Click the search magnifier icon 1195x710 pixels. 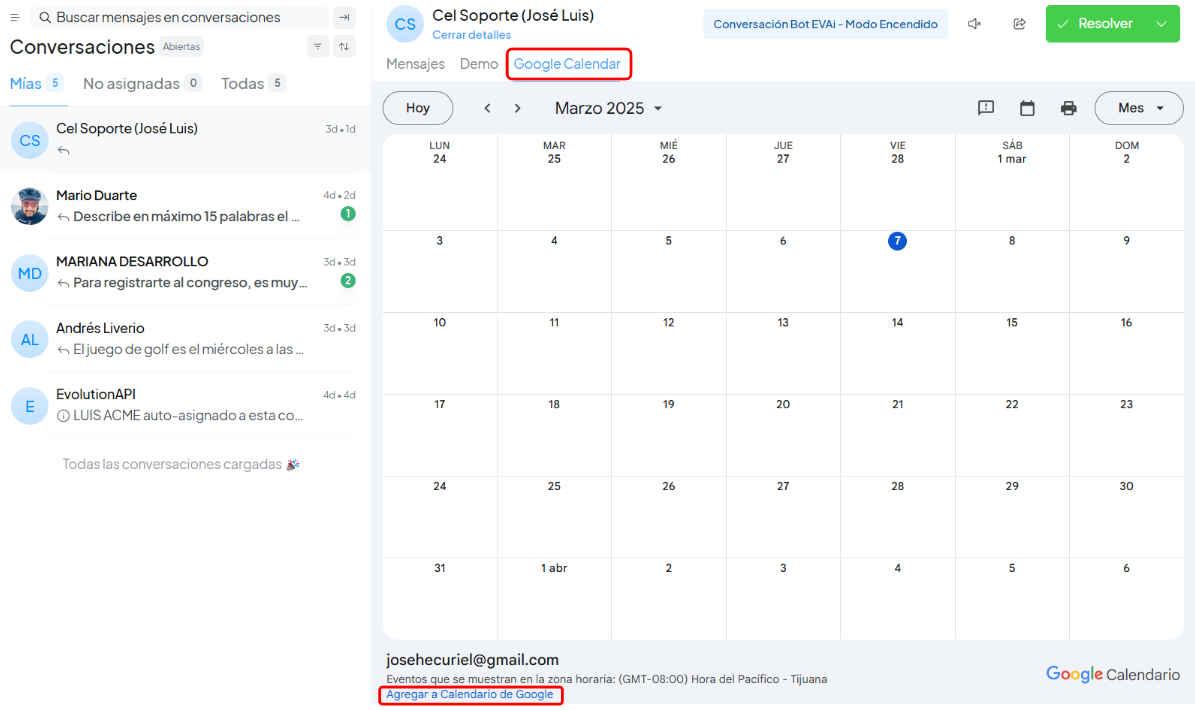click(x=45, y=17)
